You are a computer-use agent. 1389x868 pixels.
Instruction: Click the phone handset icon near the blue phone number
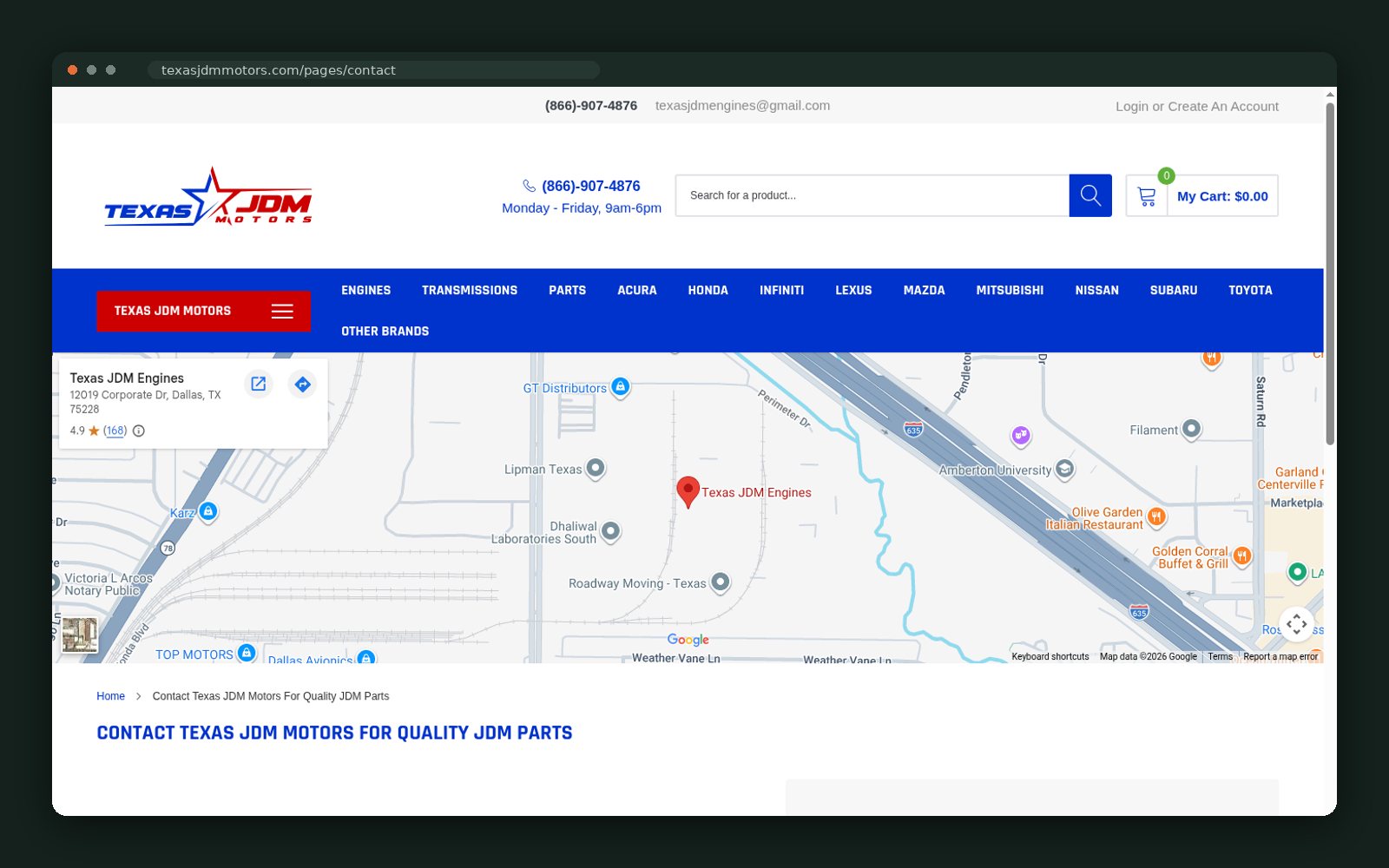coord(529,186)
